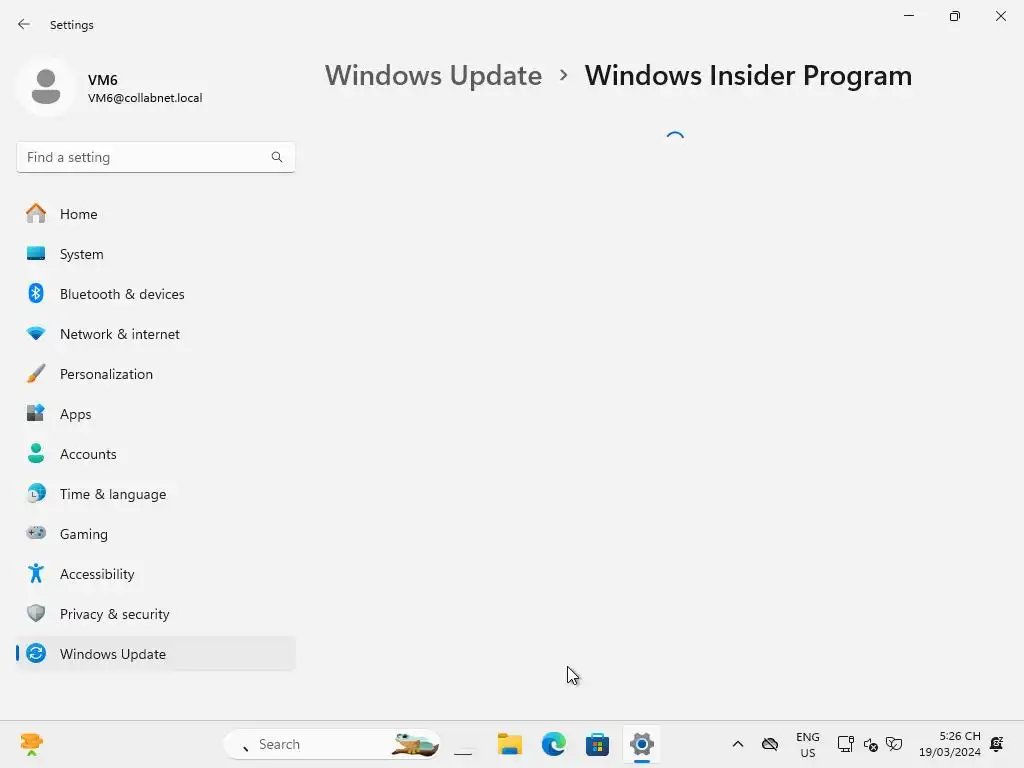Open the notification bell icon
The image size is (1024, 768).
coord(997,744)
